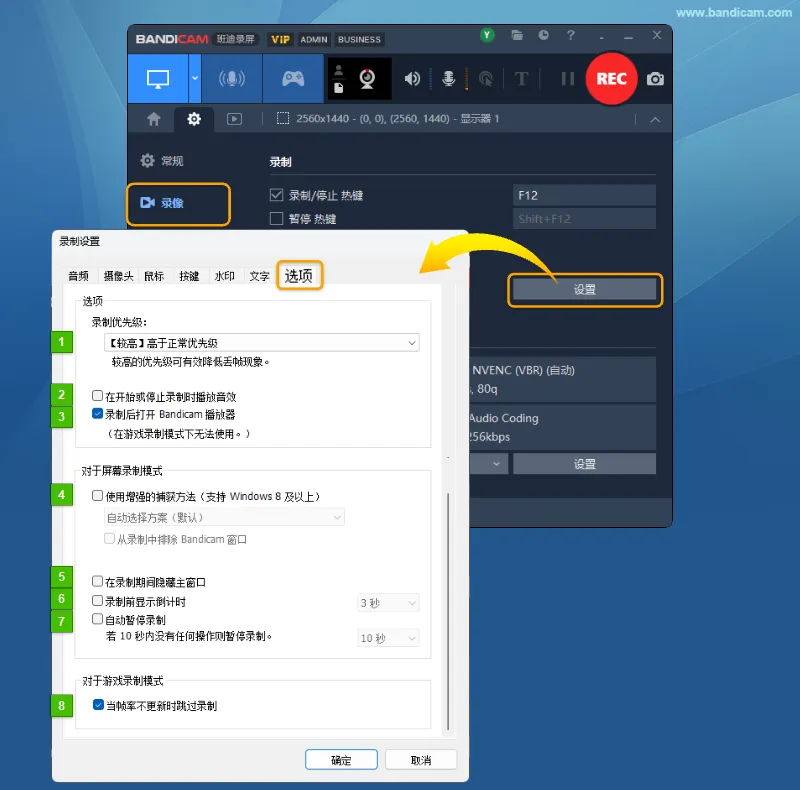Cancel dialog with 取消 button
Viewport: 800px width, 790px height.
pyautogui.click(x=421, y=760)
